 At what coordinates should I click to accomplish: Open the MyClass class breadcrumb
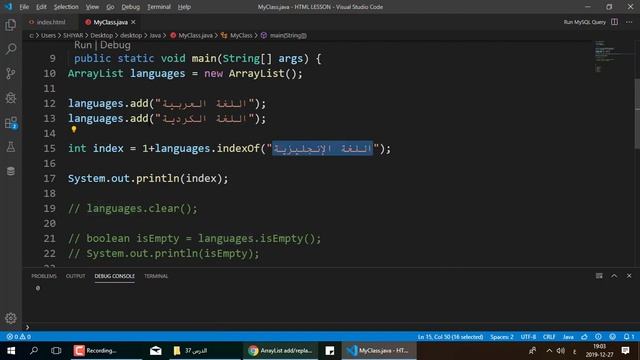[237, 36]
